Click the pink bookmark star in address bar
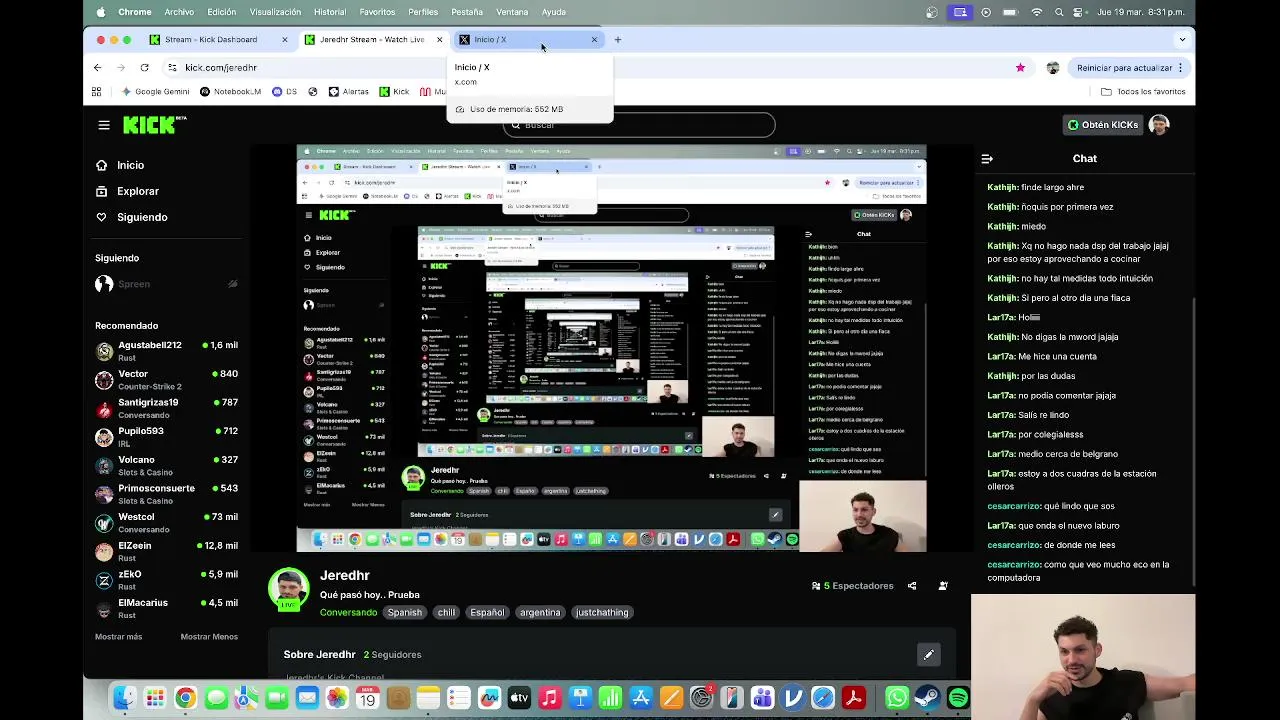The height and width of the screenshot is (720, 1280). coord(1020,67)
